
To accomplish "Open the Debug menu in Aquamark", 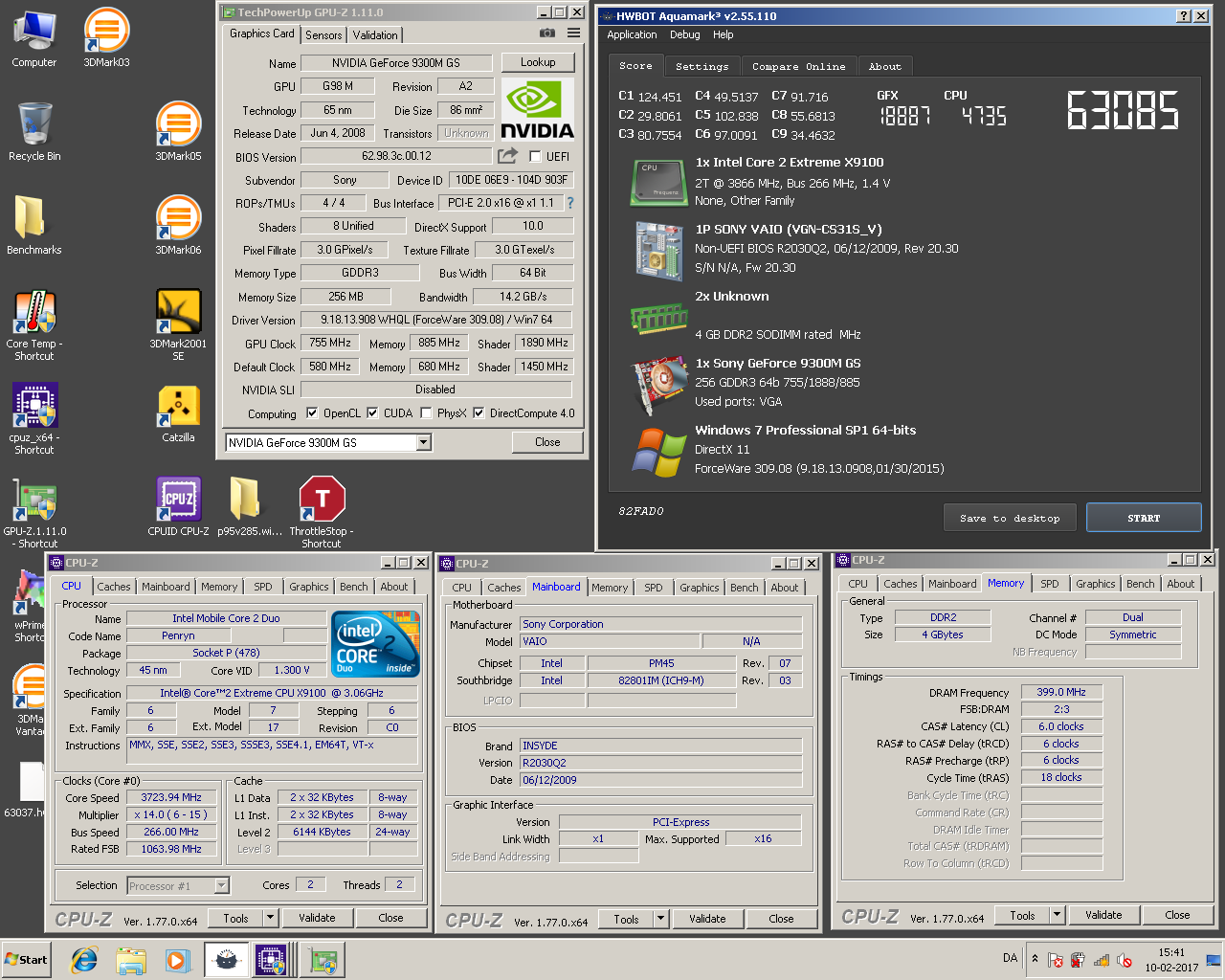I will click(x=684, y=34).
